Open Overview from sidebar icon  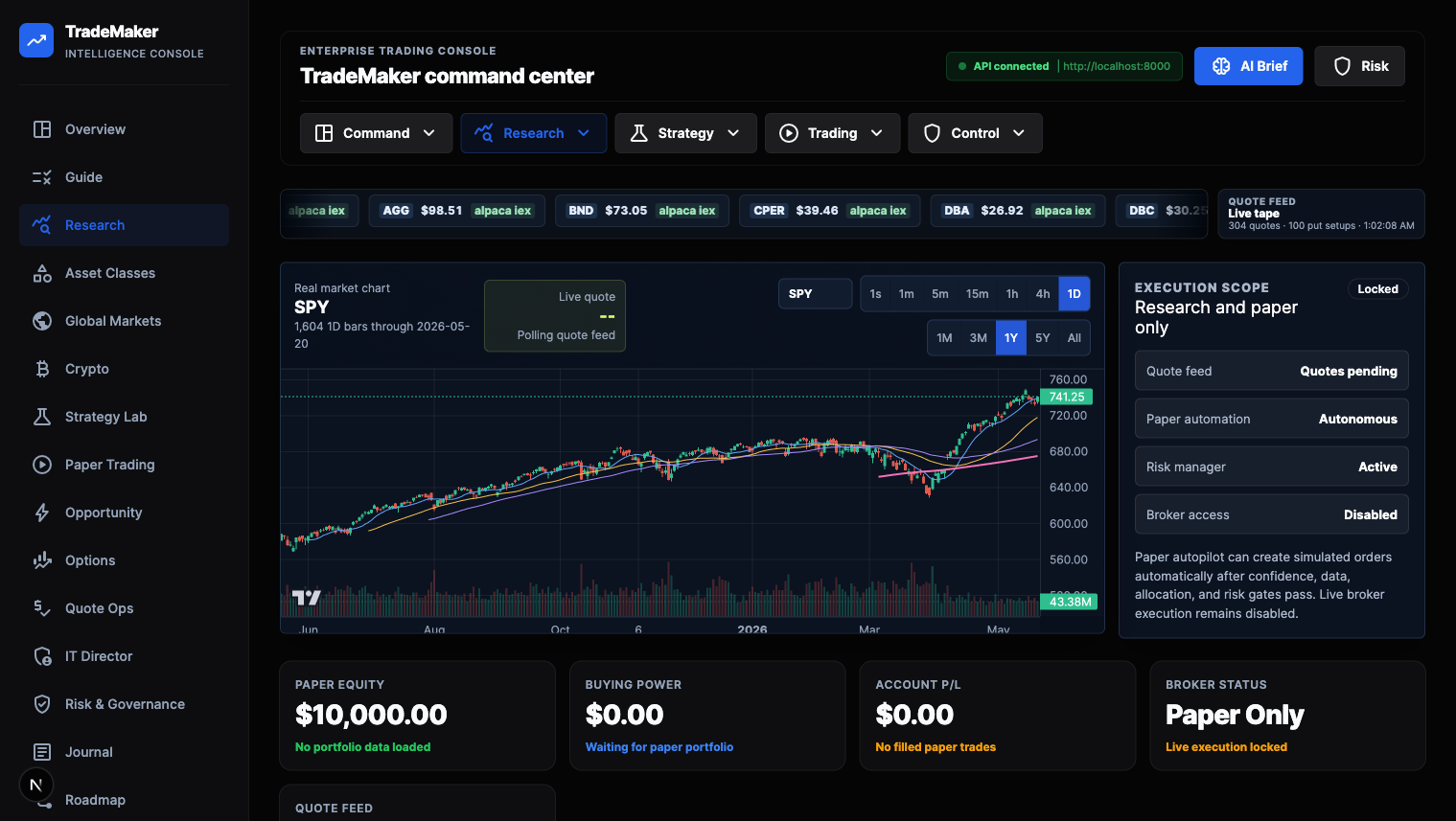pyautogui.click(x=42, y=129)
